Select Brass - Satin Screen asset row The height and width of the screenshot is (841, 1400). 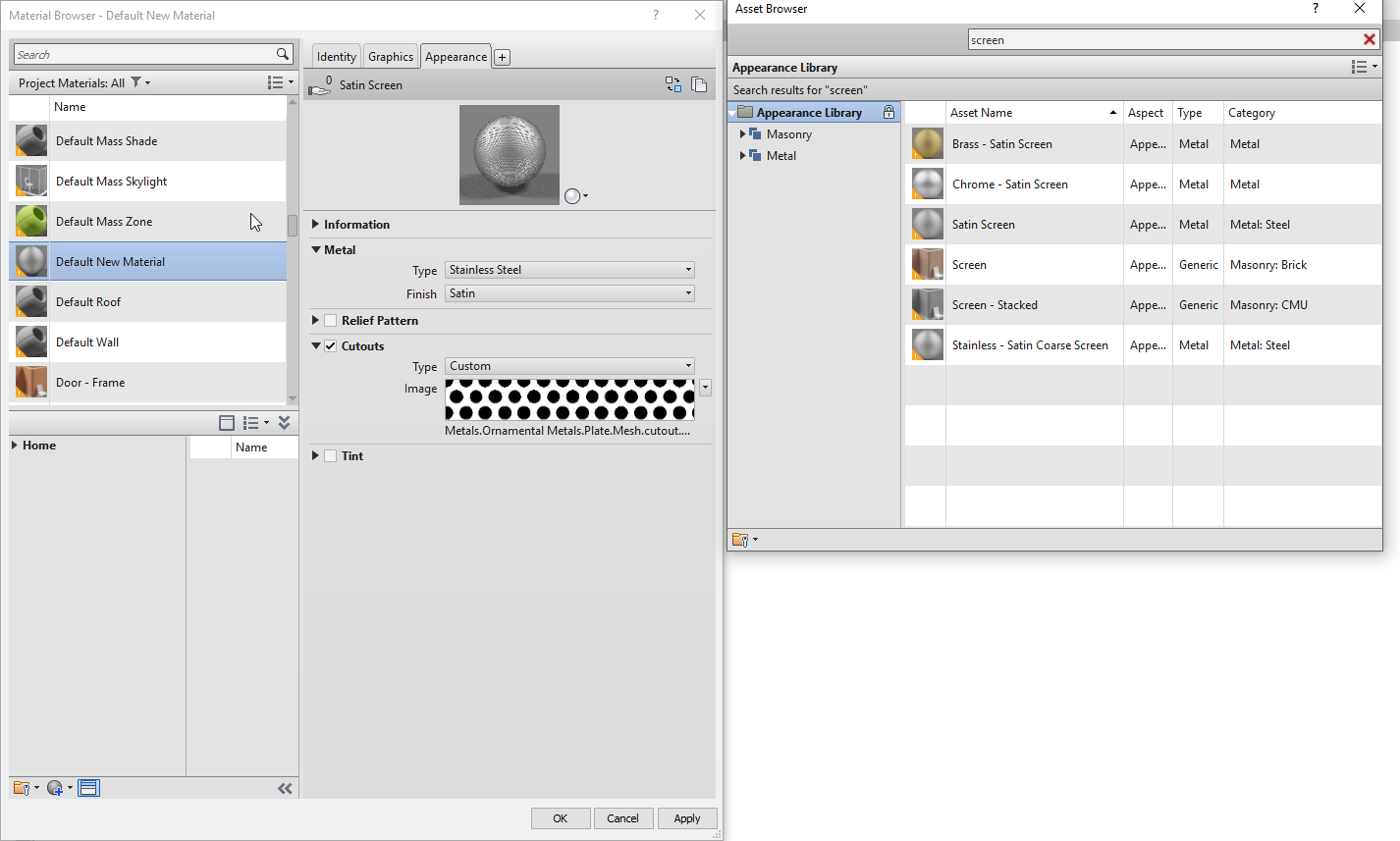tap(1143, 144)
